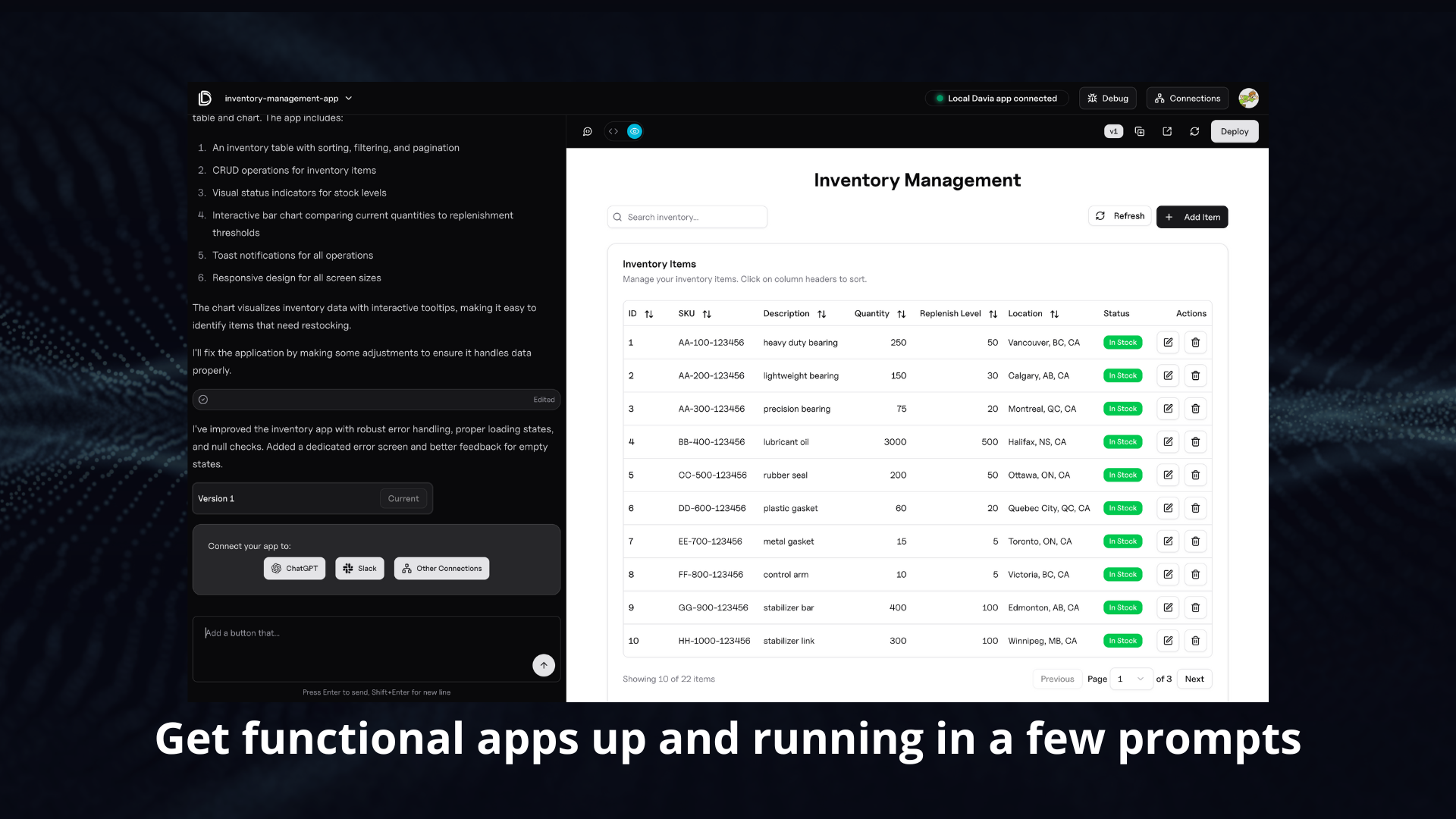Edit the metal gasket item
The image size is (1456, 819).
(1168, 541)
